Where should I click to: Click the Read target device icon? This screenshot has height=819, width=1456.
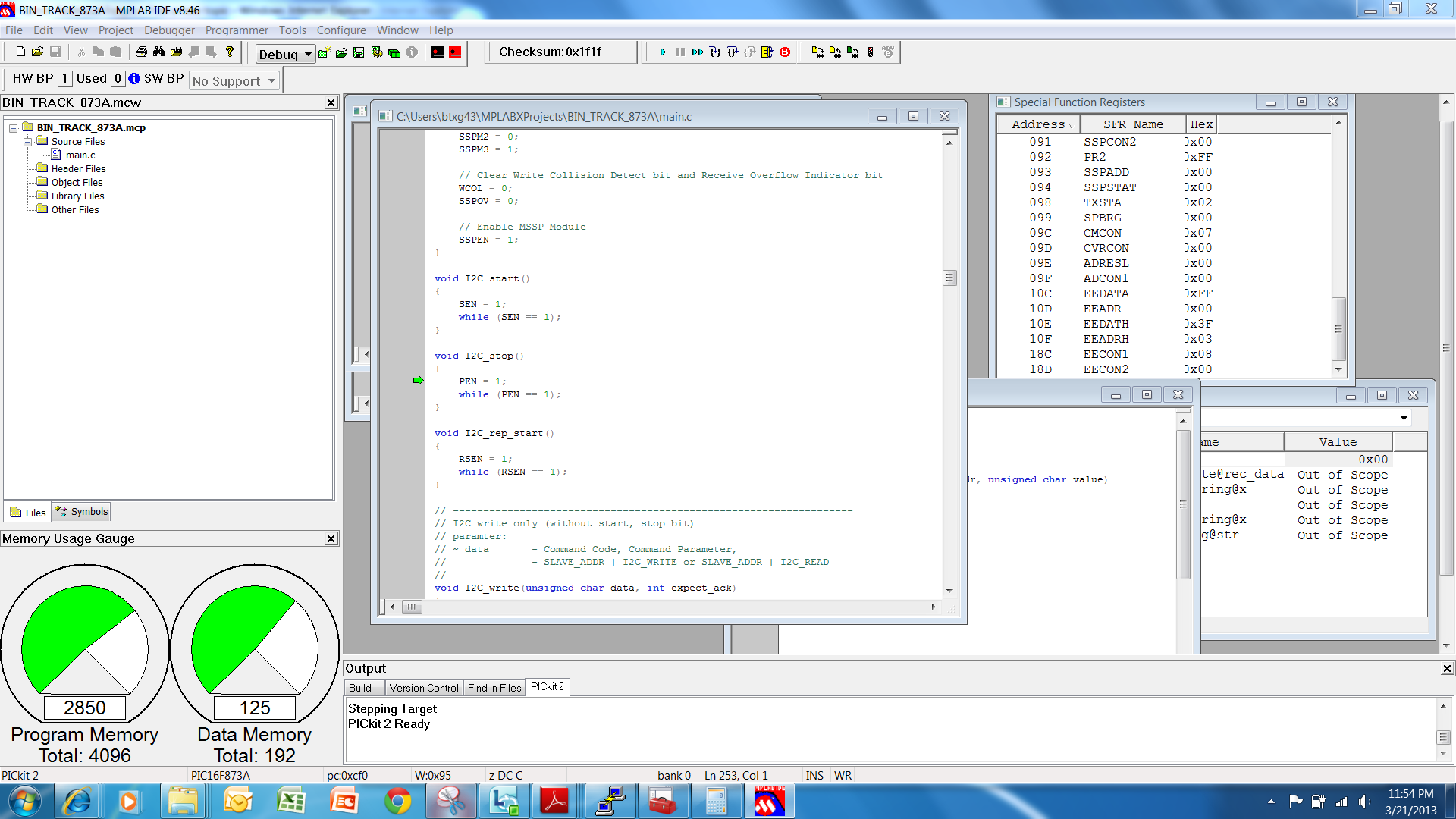click(835, 52)
